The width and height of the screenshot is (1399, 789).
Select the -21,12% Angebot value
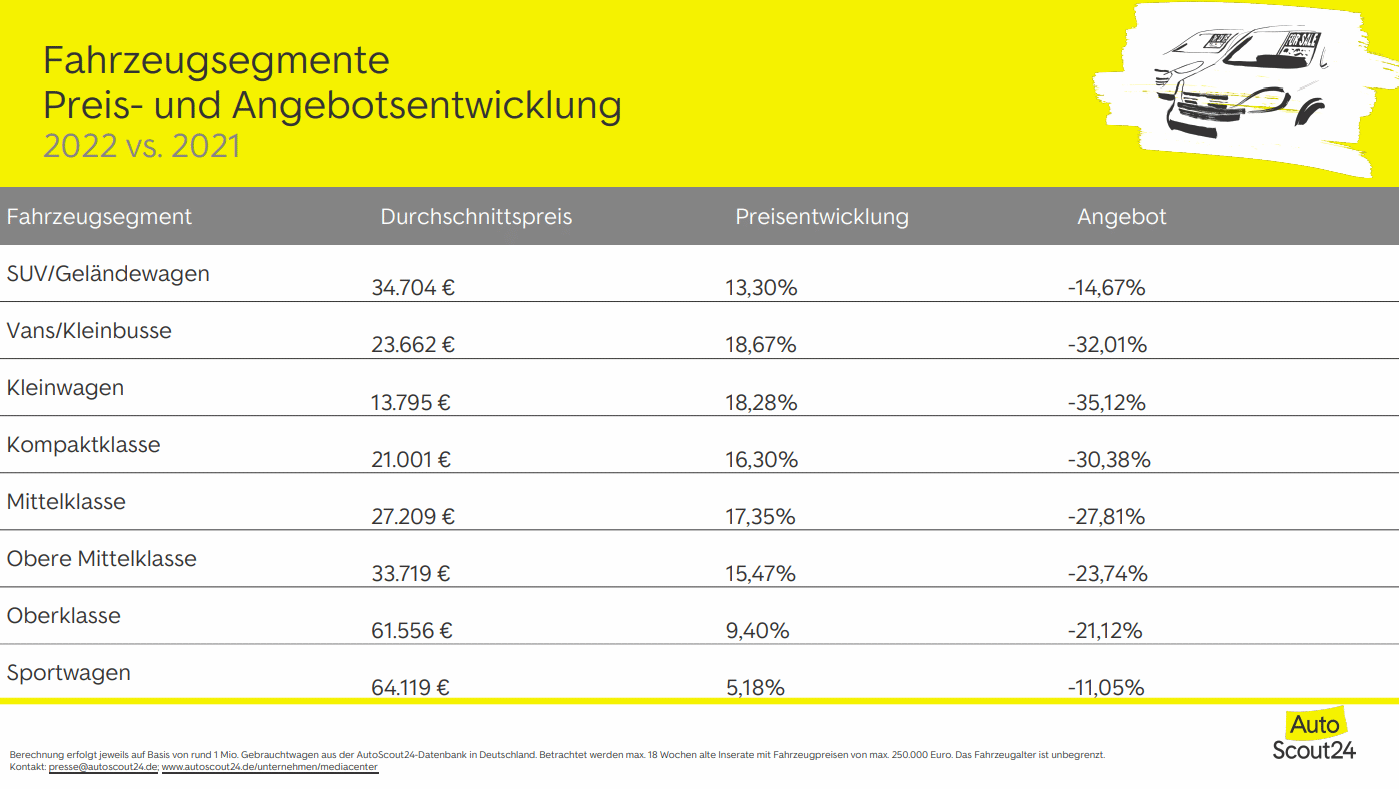pyautogui.click(x=1104, y=631)
